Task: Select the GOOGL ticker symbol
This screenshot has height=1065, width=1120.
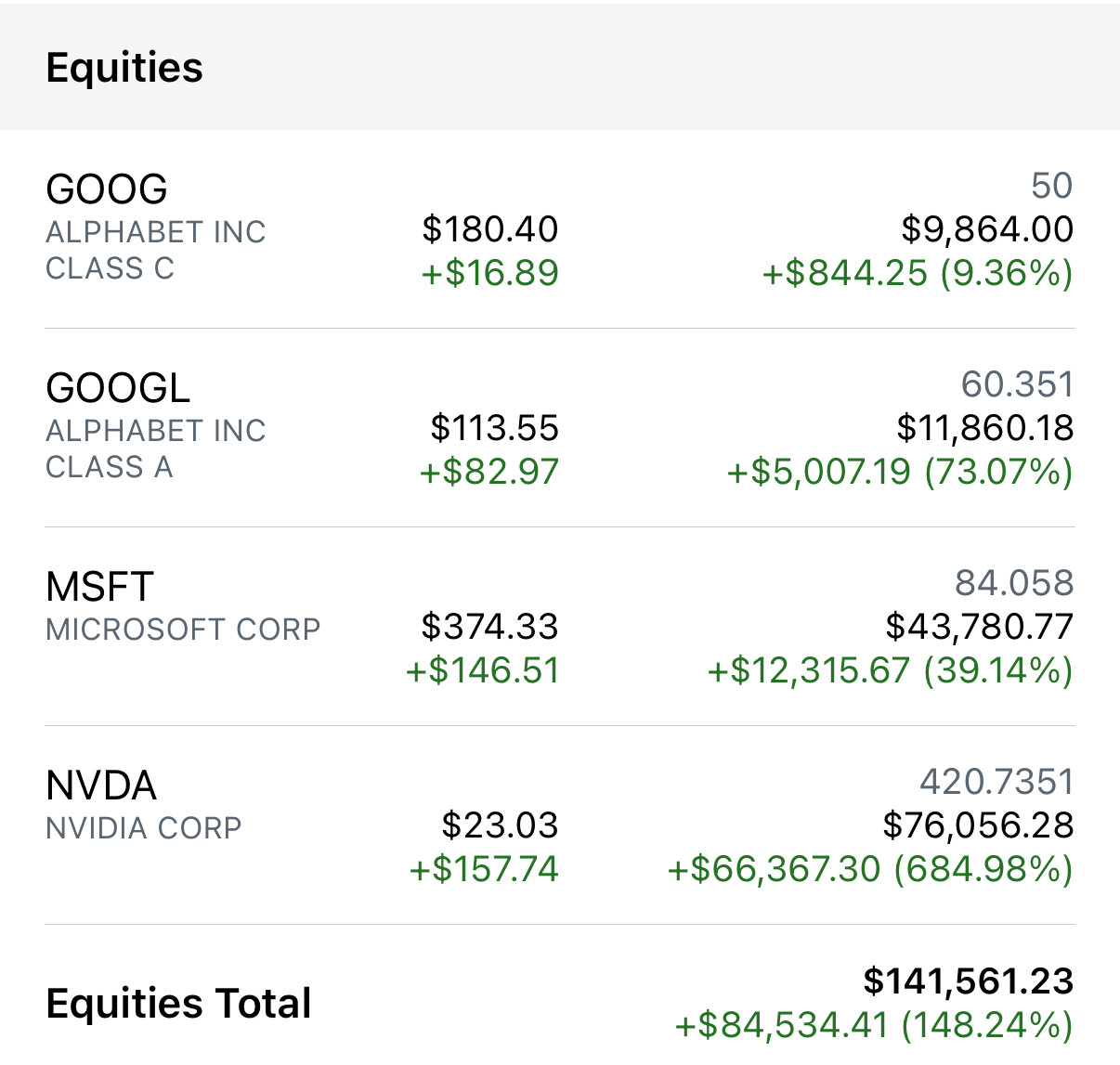Action: tap(118, 388)
